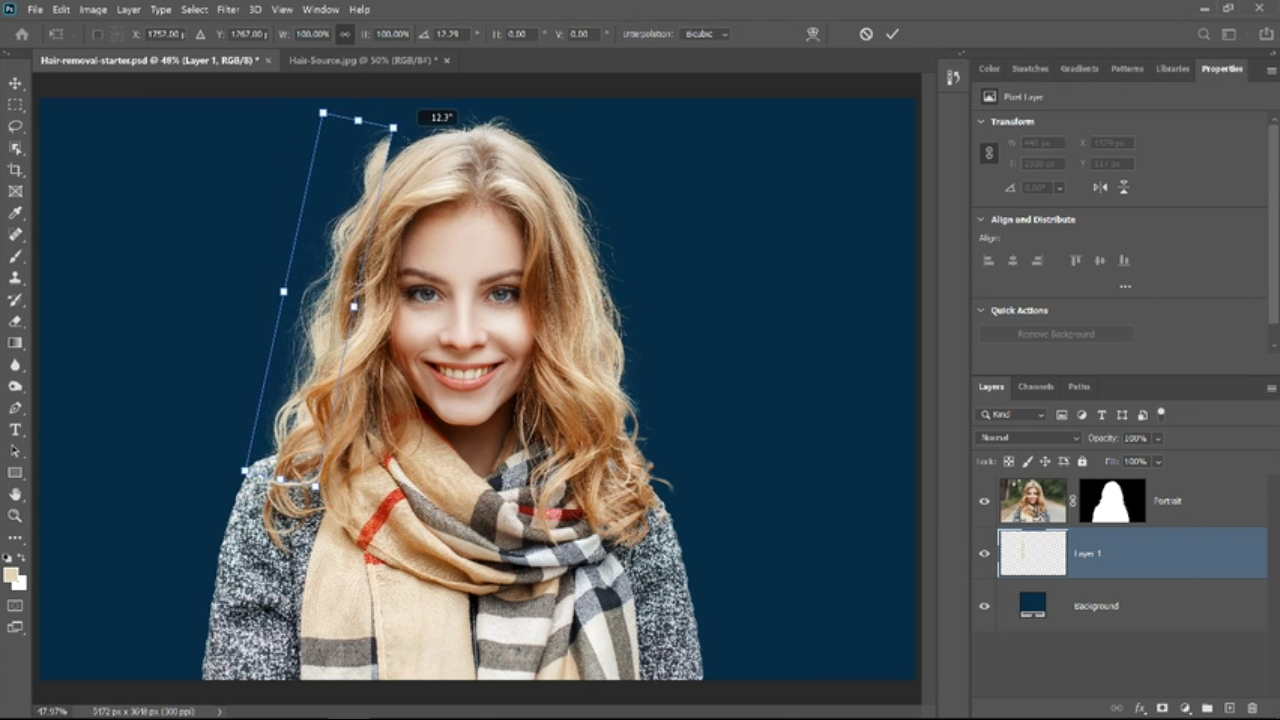
Task: Select the Eyedropper tool
Action: pos(15,213)
